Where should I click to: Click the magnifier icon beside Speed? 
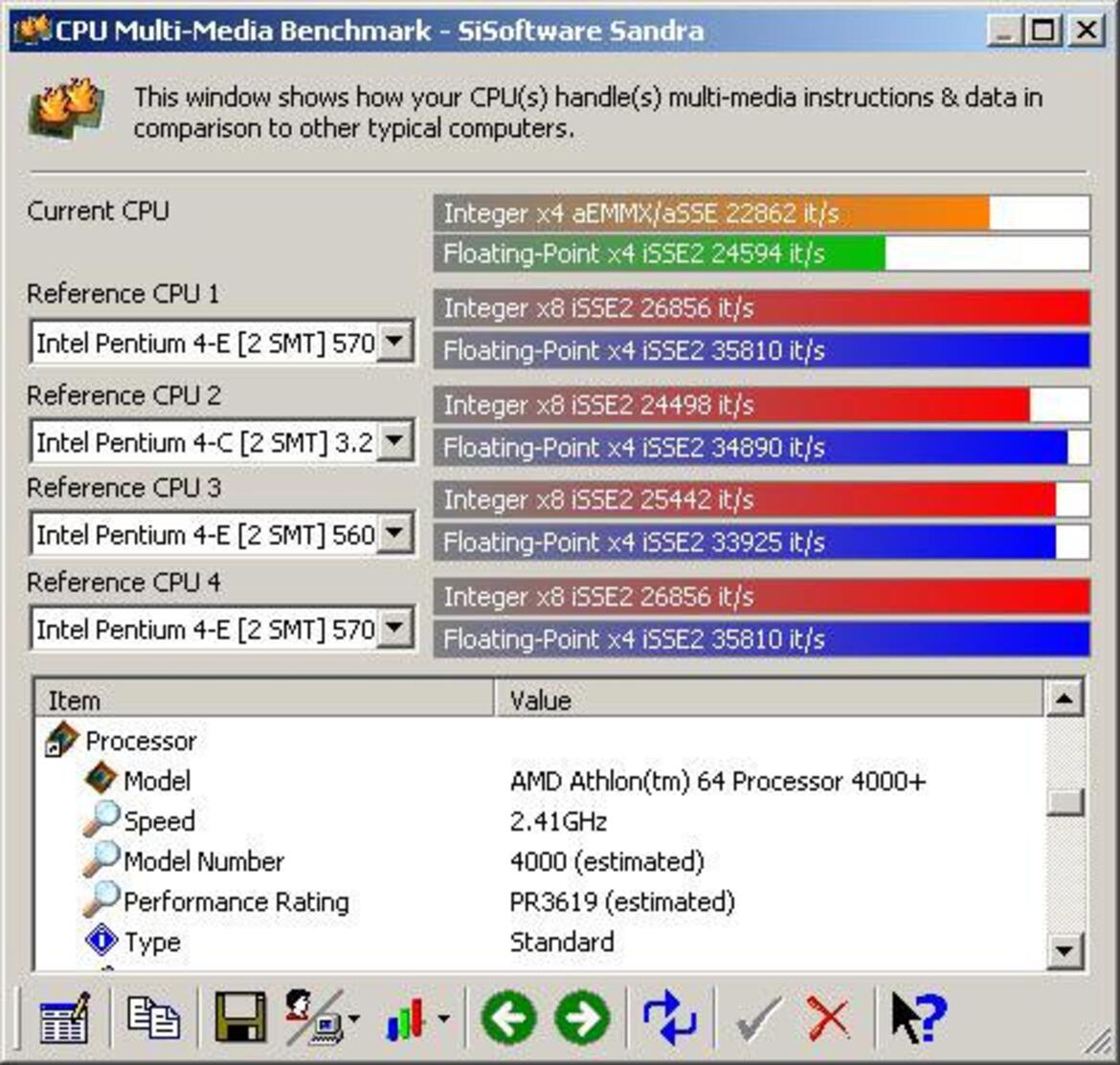(x=101, y=819)
